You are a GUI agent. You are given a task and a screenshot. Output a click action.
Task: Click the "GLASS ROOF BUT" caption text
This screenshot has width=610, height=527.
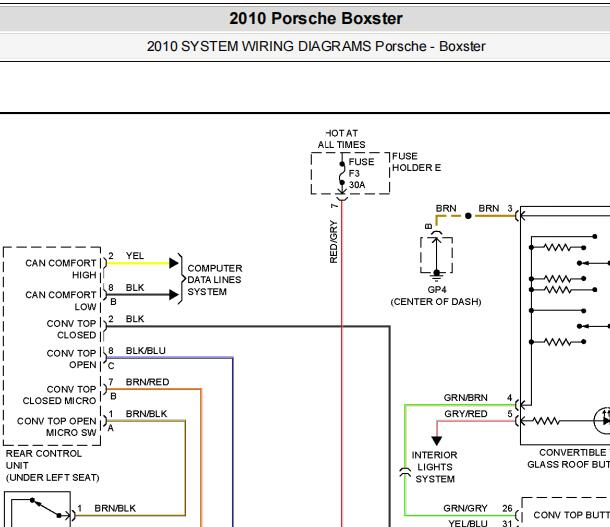pos(568,464)
